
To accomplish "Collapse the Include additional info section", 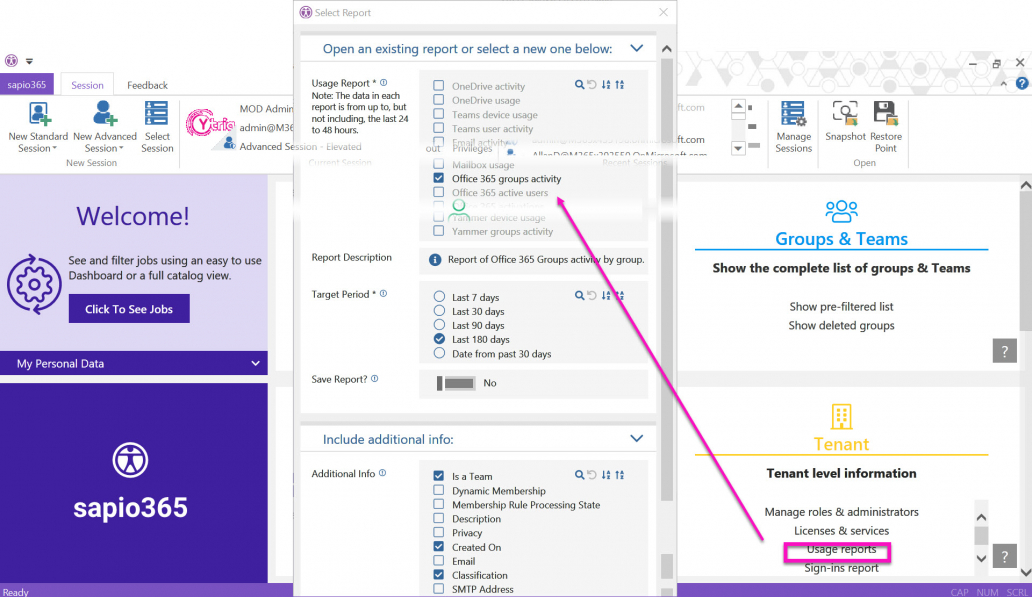I will click(x=636, y=438).
